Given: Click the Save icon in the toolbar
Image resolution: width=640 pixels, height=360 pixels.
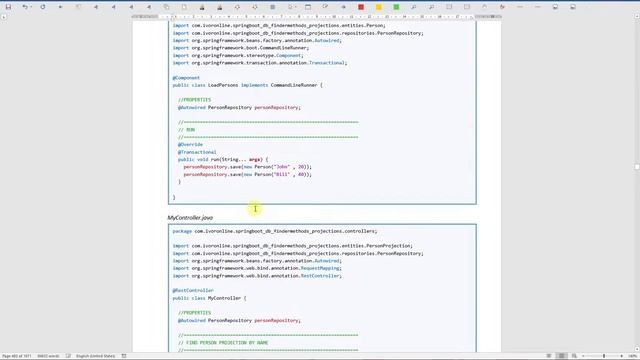Looking at the screenshot, I should coord(8,7).
